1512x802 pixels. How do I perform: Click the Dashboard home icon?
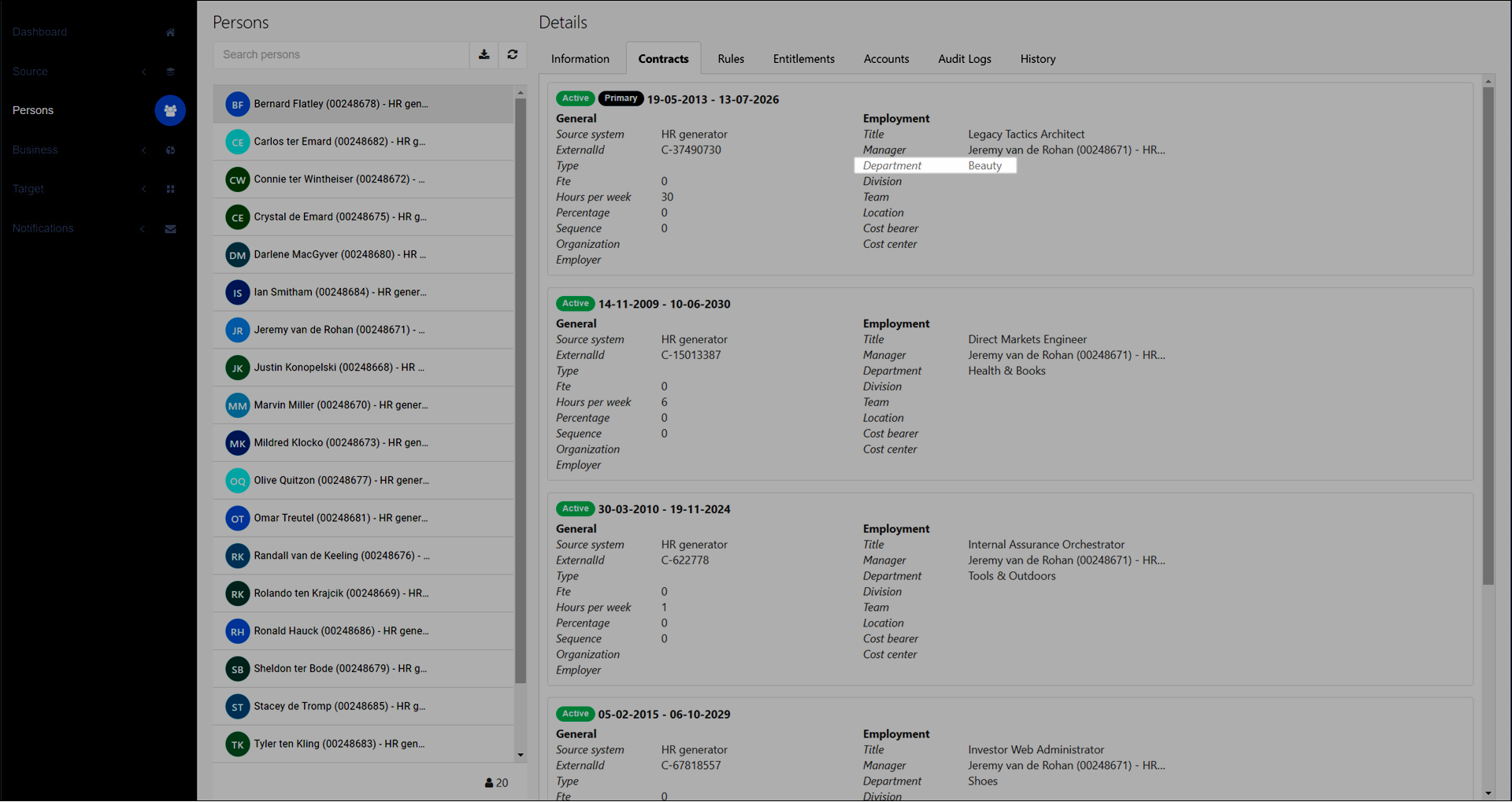point(170,32)
